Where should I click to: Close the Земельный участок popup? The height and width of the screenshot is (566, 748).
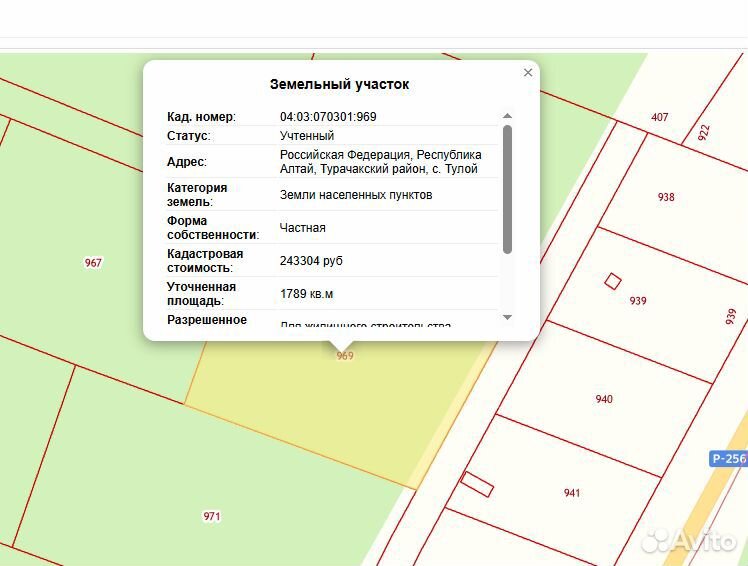coord(528,73)
